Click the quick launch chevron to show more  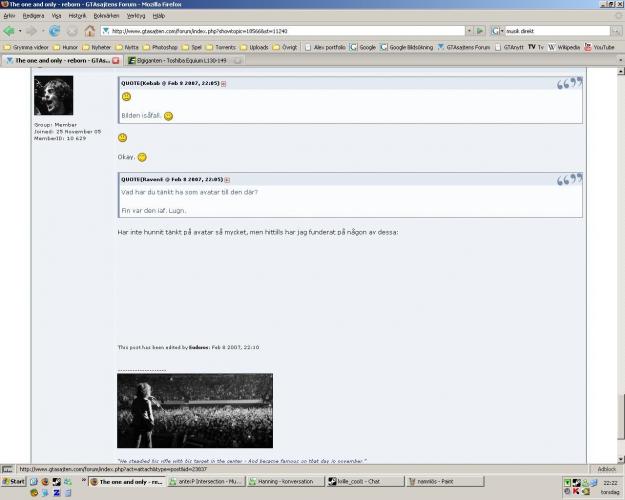[84, 480]
